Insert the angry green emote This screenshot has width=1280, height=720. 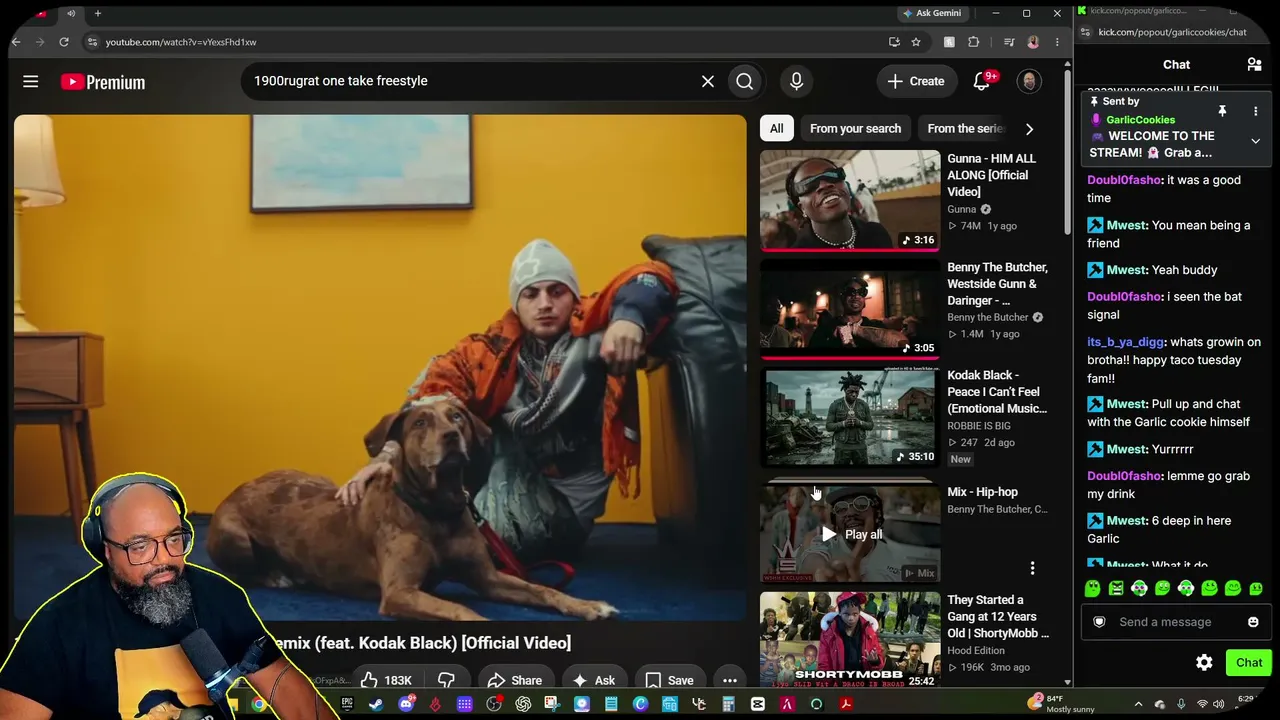point(1116,589)
